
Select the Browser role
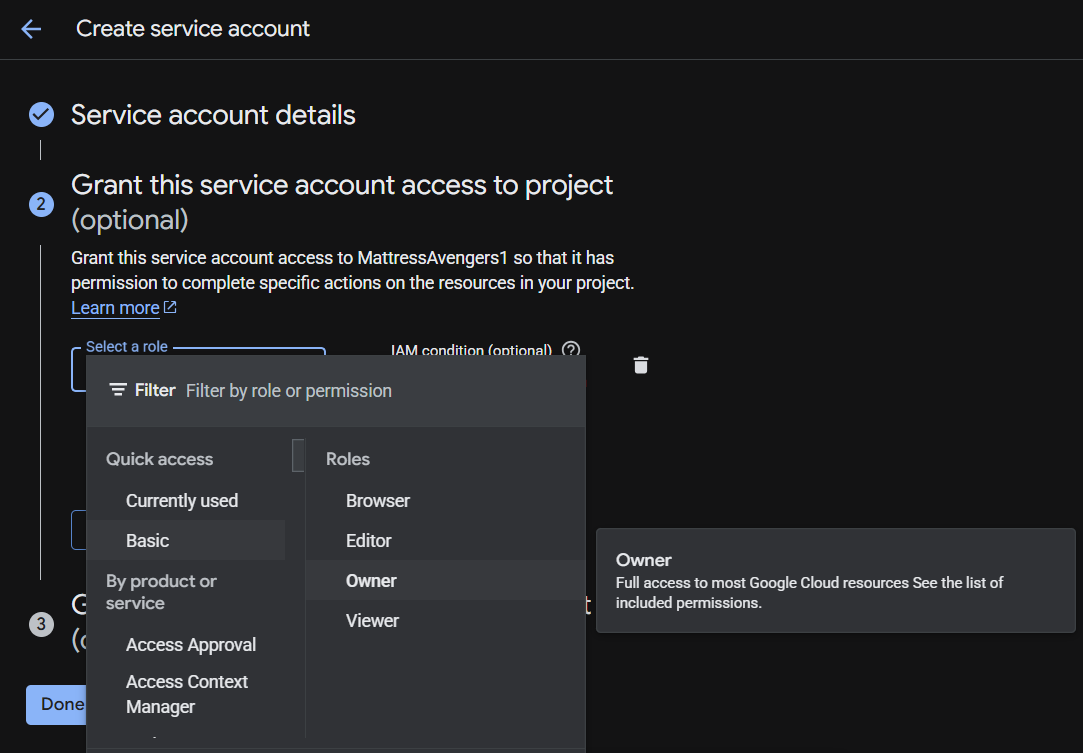coord(378,501)
